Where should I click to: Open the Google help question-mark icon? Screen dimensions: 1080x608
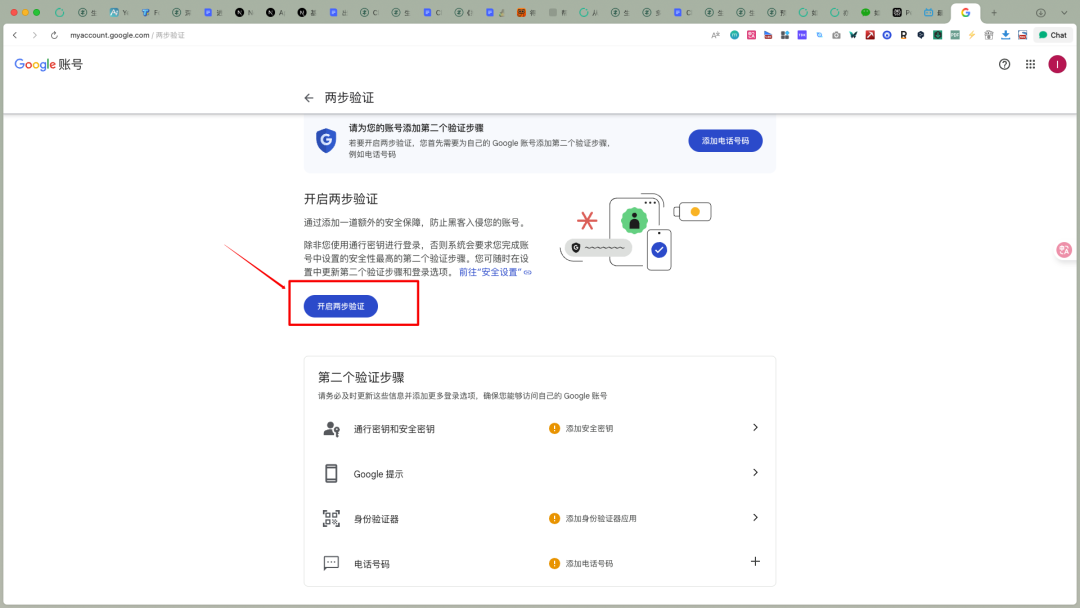click(x=1004, y=64)
